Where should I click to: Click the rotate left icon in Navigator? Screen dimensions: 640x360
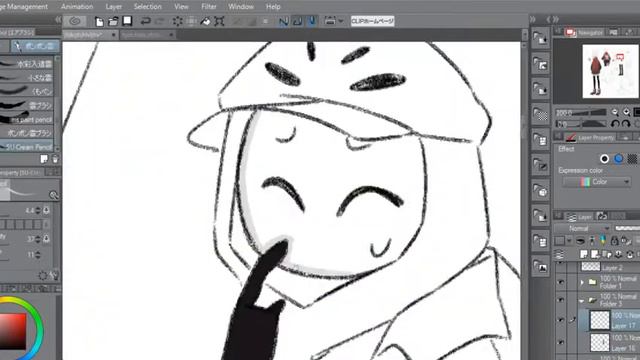(615, 123)
